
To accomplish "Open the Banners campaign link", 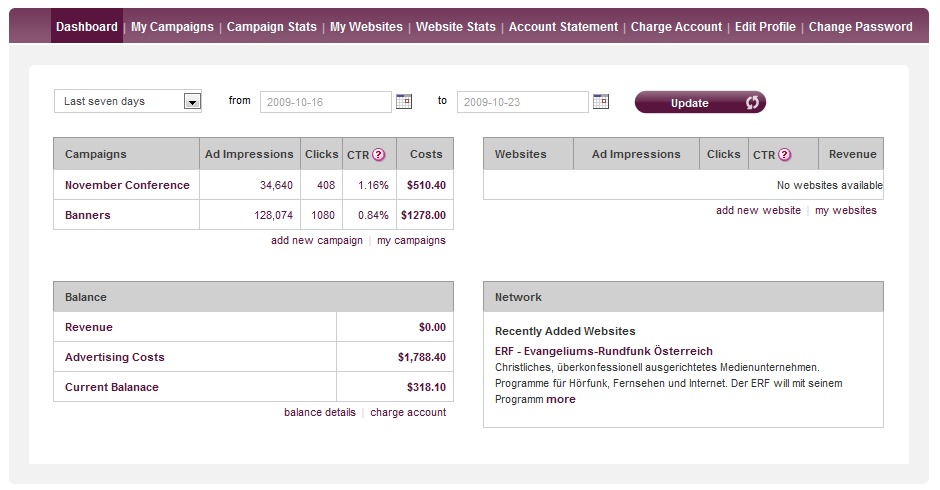I will point(88,215).
